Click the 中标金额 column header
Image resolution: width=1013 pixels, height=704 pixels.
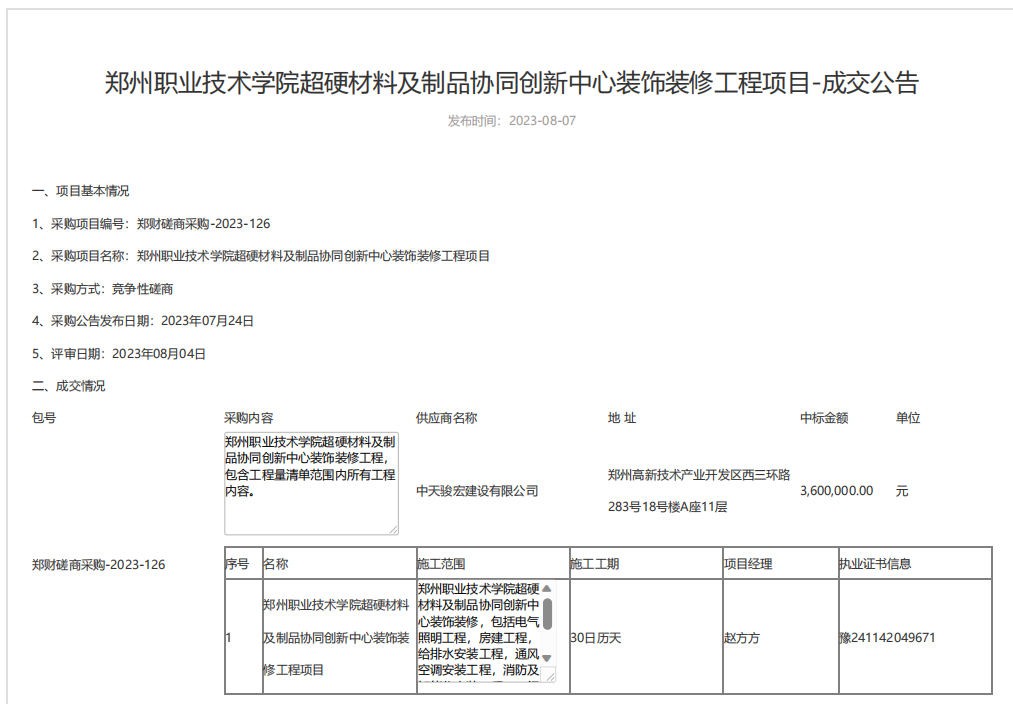(x=824, y=418)
